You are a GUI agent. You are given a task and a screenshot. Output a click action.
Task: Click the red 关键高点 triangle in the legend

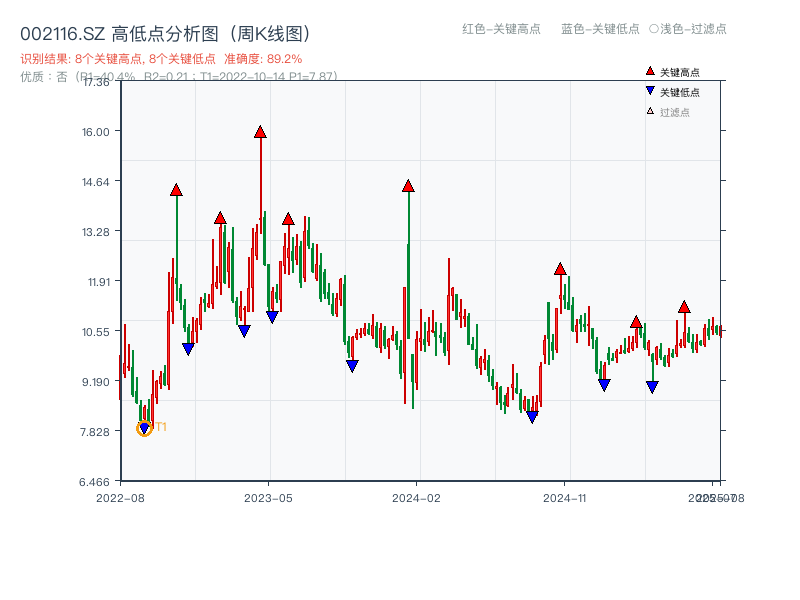pos(650,70)
